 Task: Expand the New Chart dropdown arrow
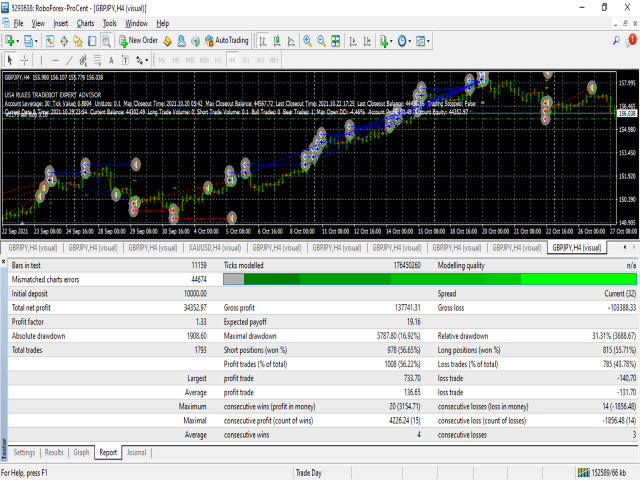click(18, 41)
